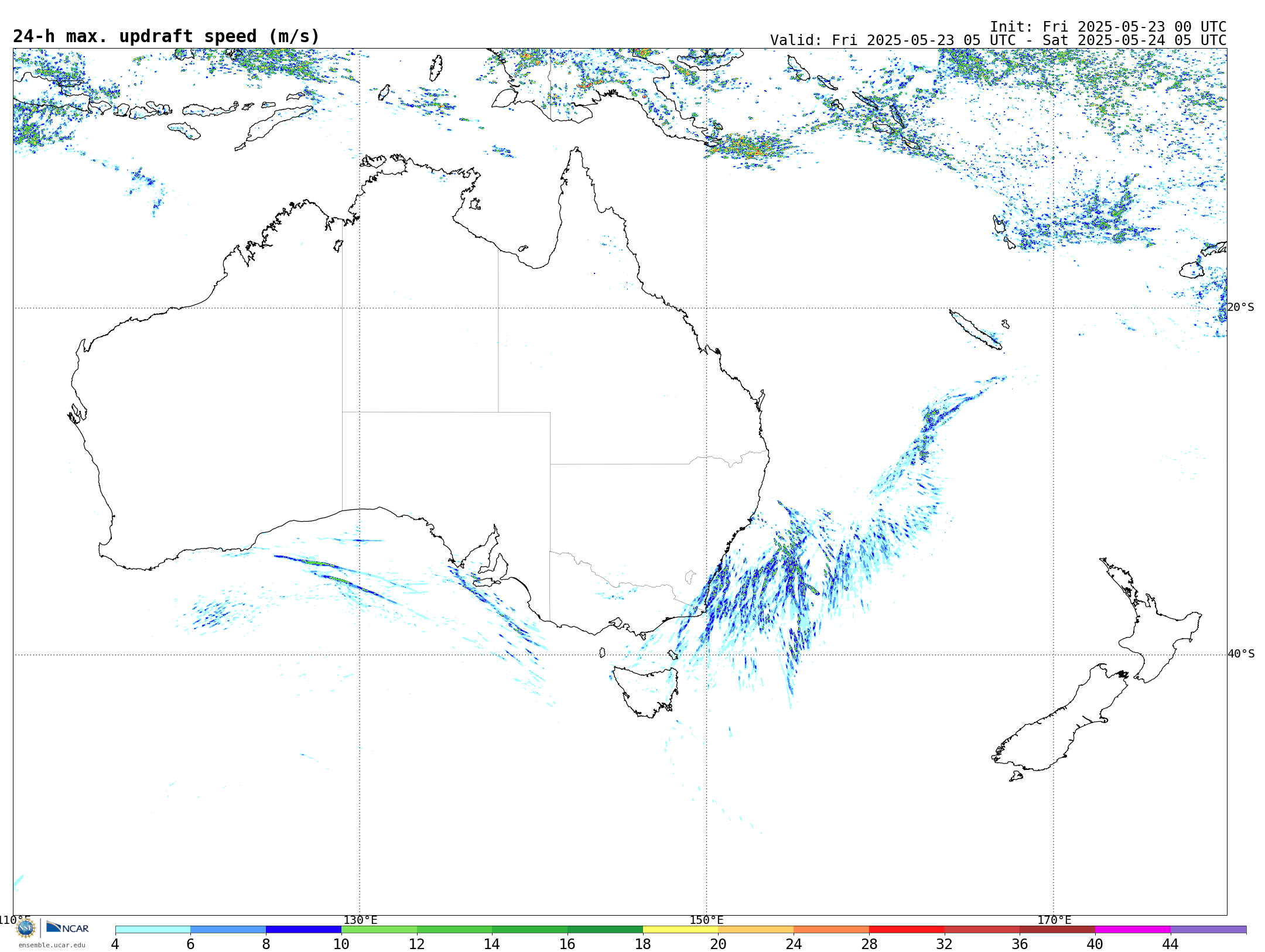Pick the green 12–14 colorbar swatch

pyautogui.click(x=454, y=930)
